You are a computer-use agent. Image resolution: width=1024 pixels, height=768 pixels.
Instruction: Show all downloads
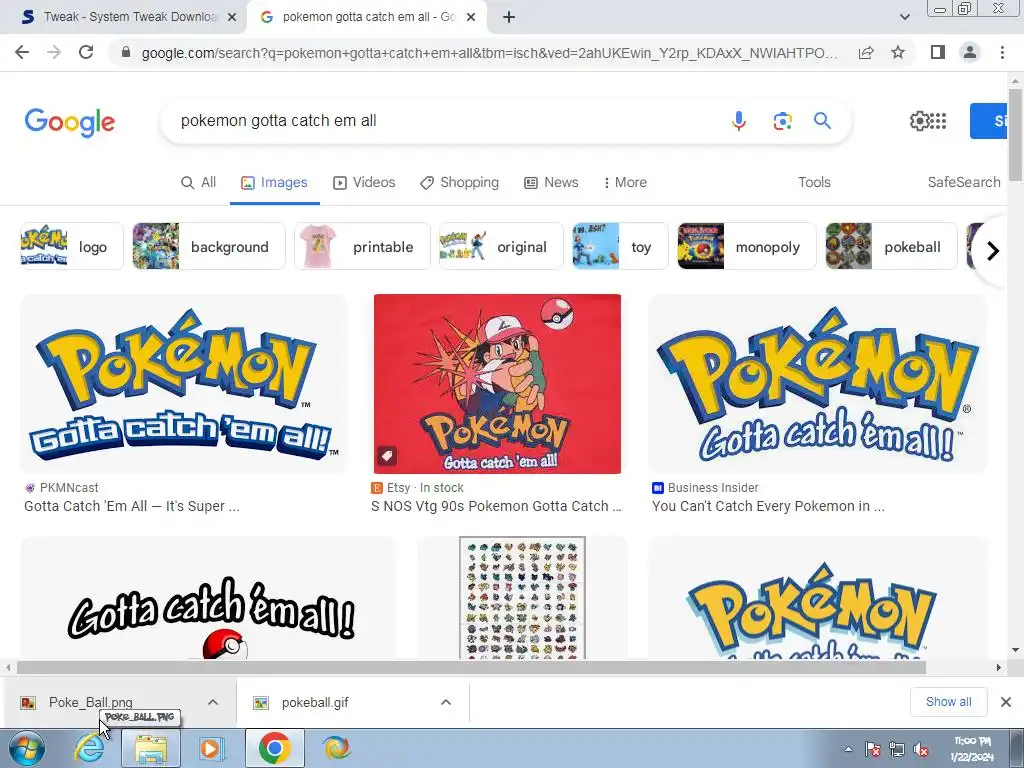point(948,702)
